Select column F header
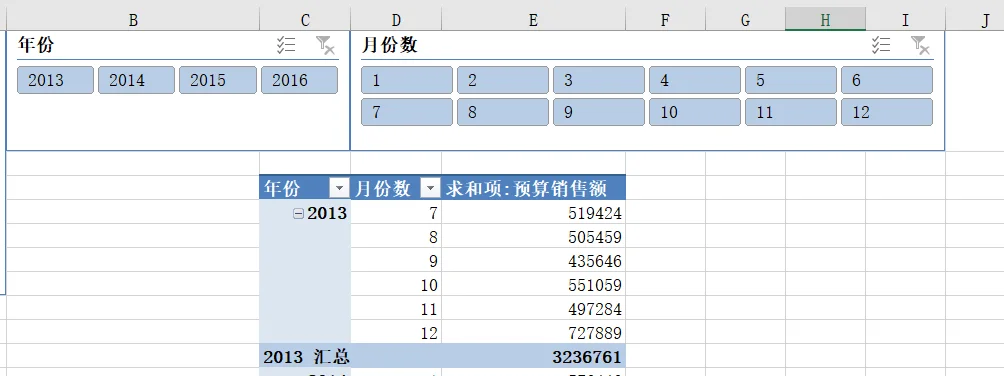1004x376 pixels. (665, 20)
